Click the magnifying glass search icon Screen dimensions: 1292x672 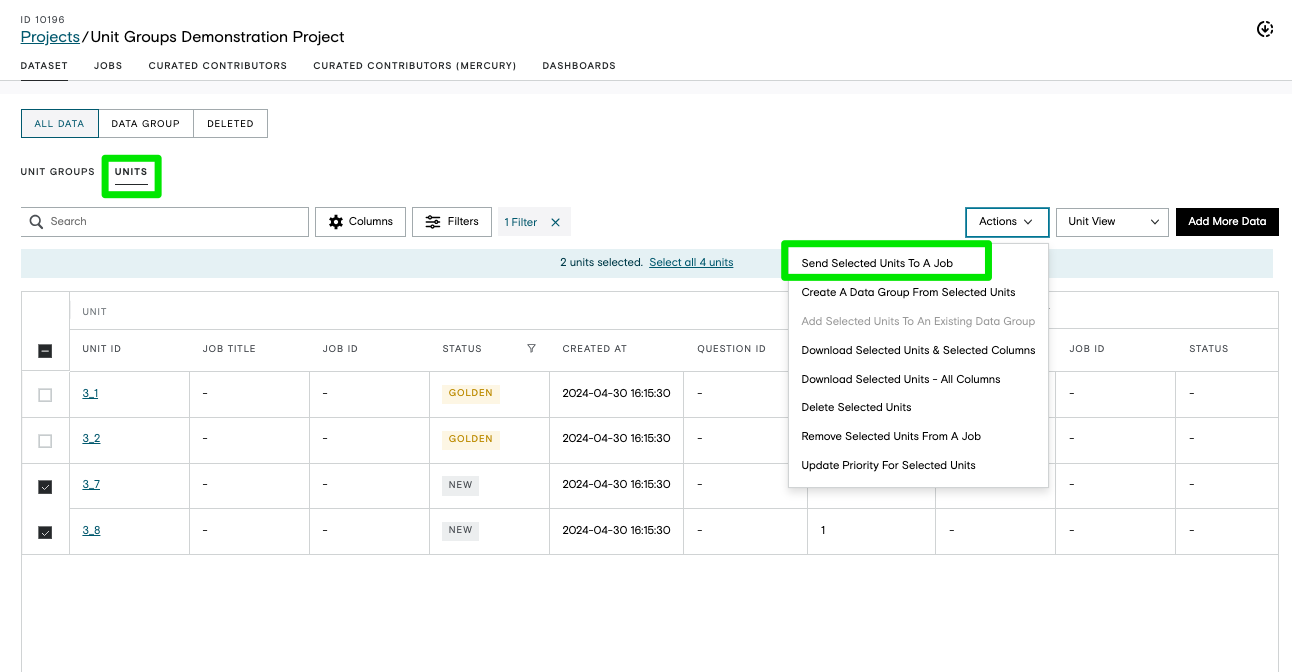tap(37, 222)
